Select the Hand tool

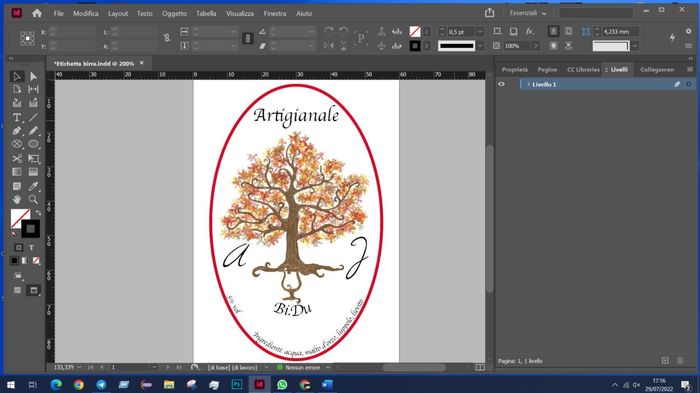point(17,200)
